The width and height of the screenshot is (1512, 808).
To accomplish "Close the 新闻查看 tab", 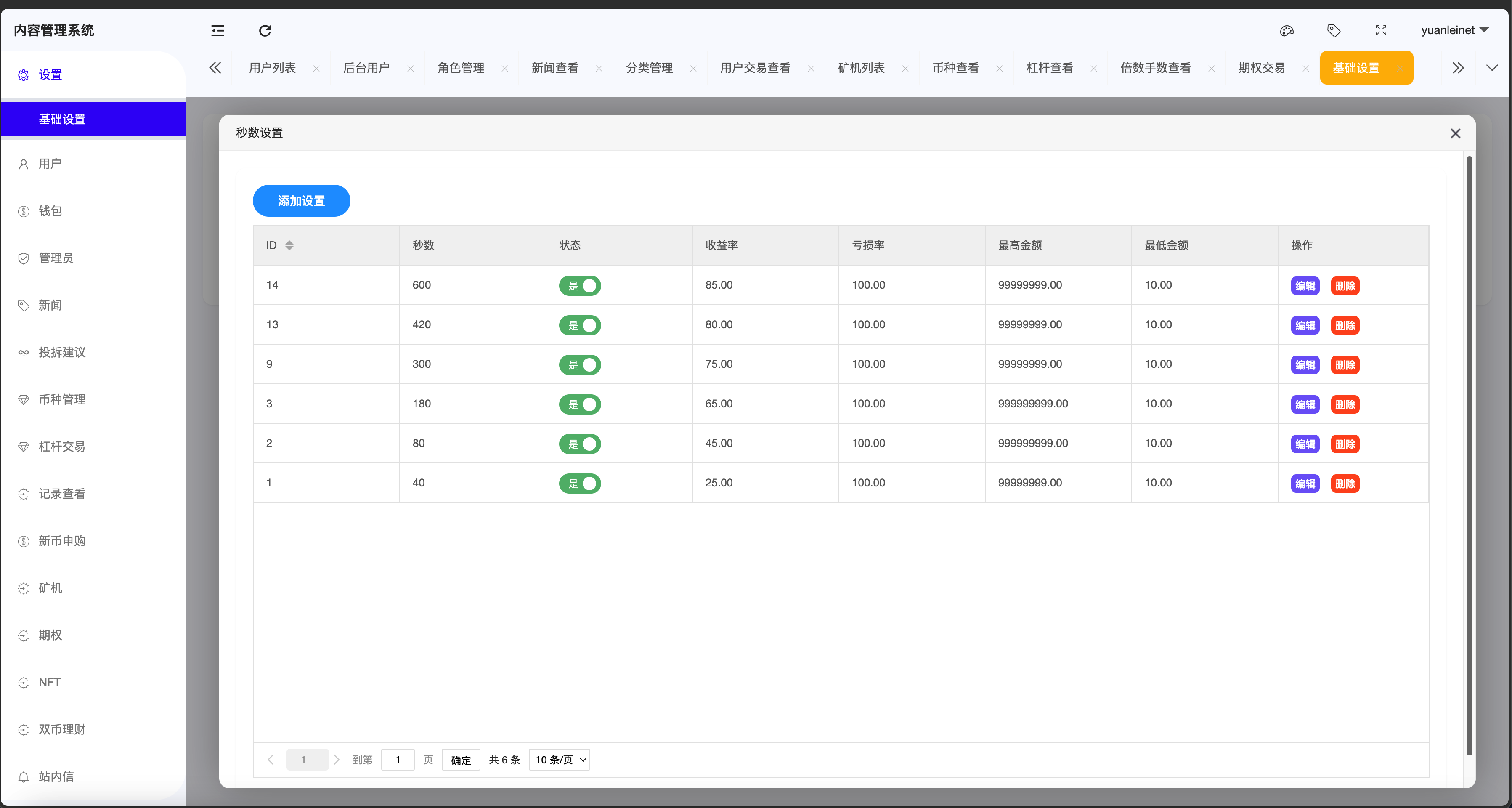I will [599, 69].
